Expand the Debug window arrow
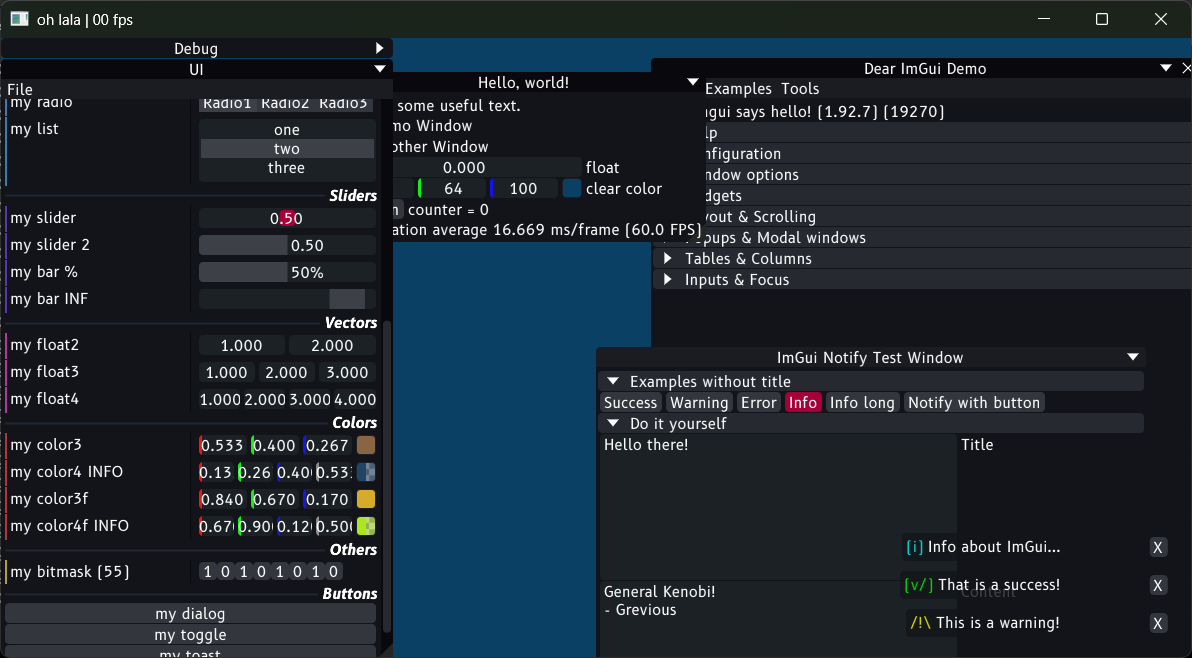The height and width of the screenshot is (658, 1192). (x=379, y=49)
